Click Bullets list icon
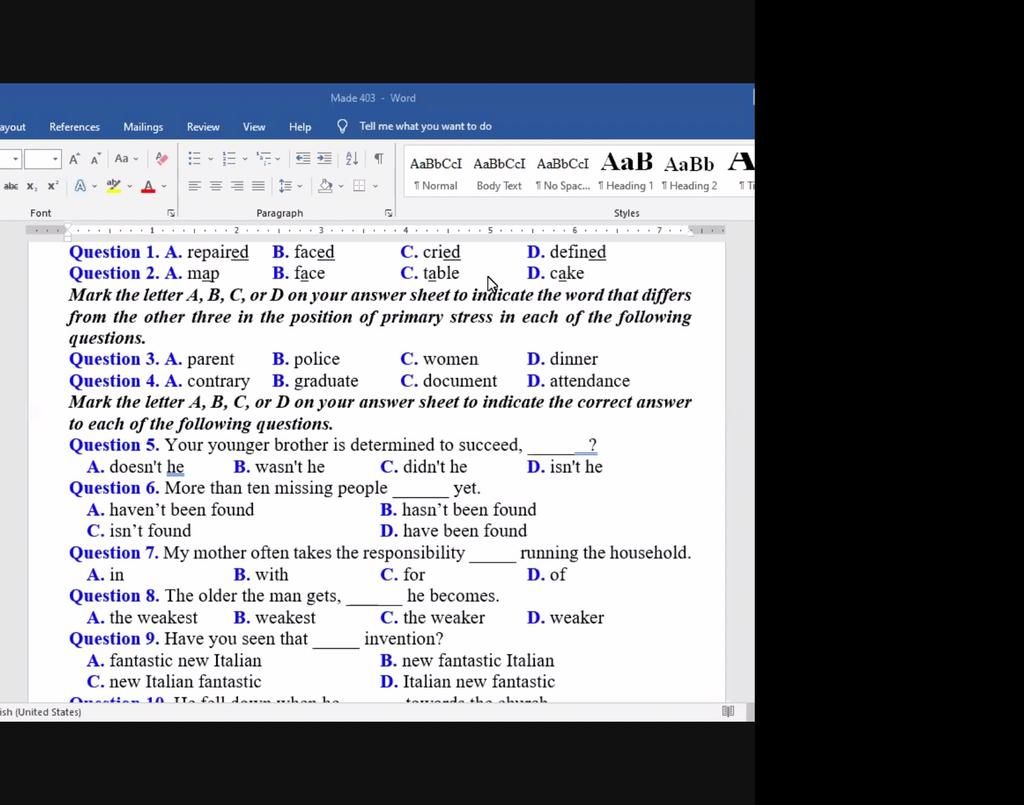 click(x=195, y=159)
